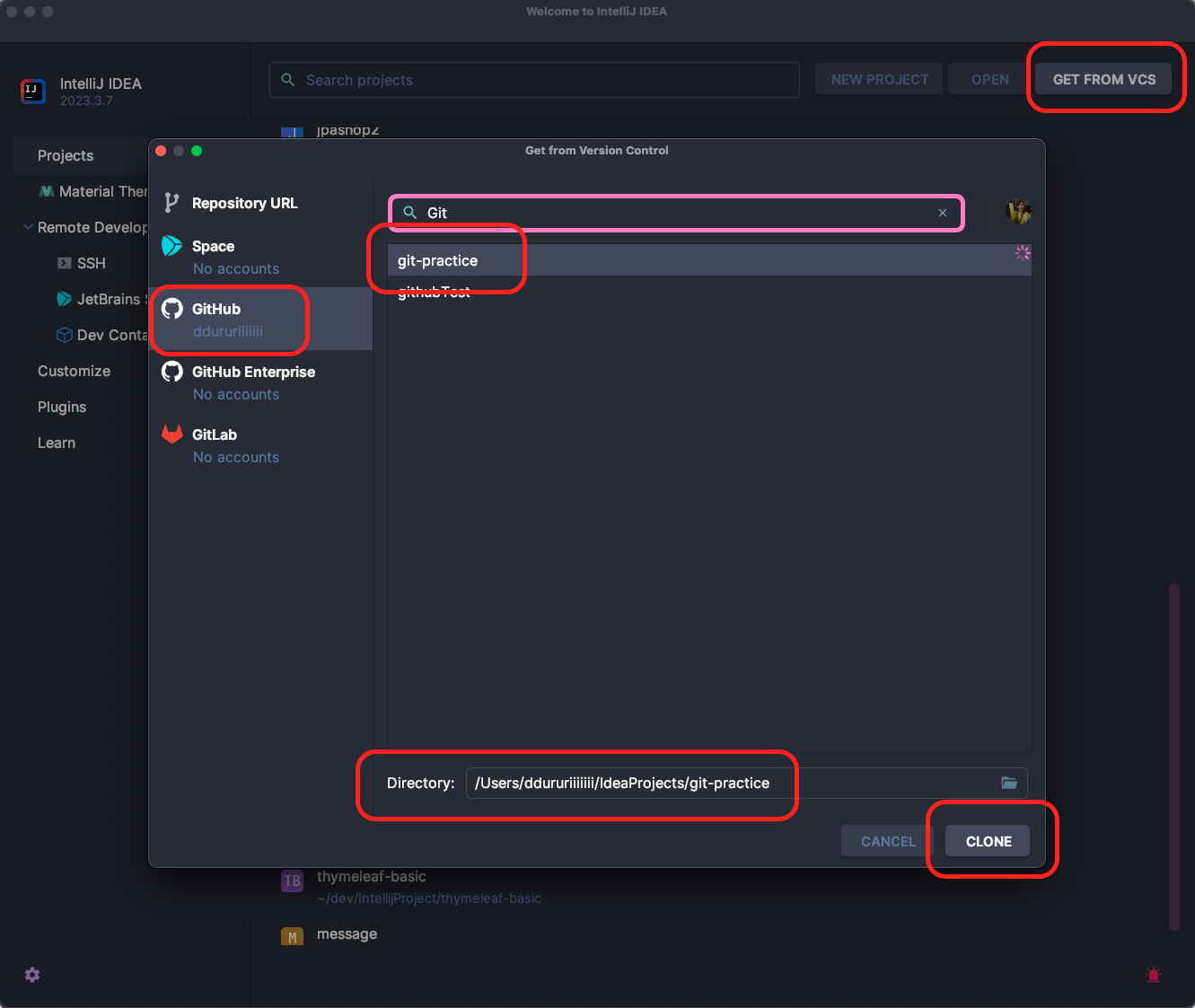Open the message project
The height and width of the screenshot is (1008, 1195).
pyautogui.click(x=347, y=934)
